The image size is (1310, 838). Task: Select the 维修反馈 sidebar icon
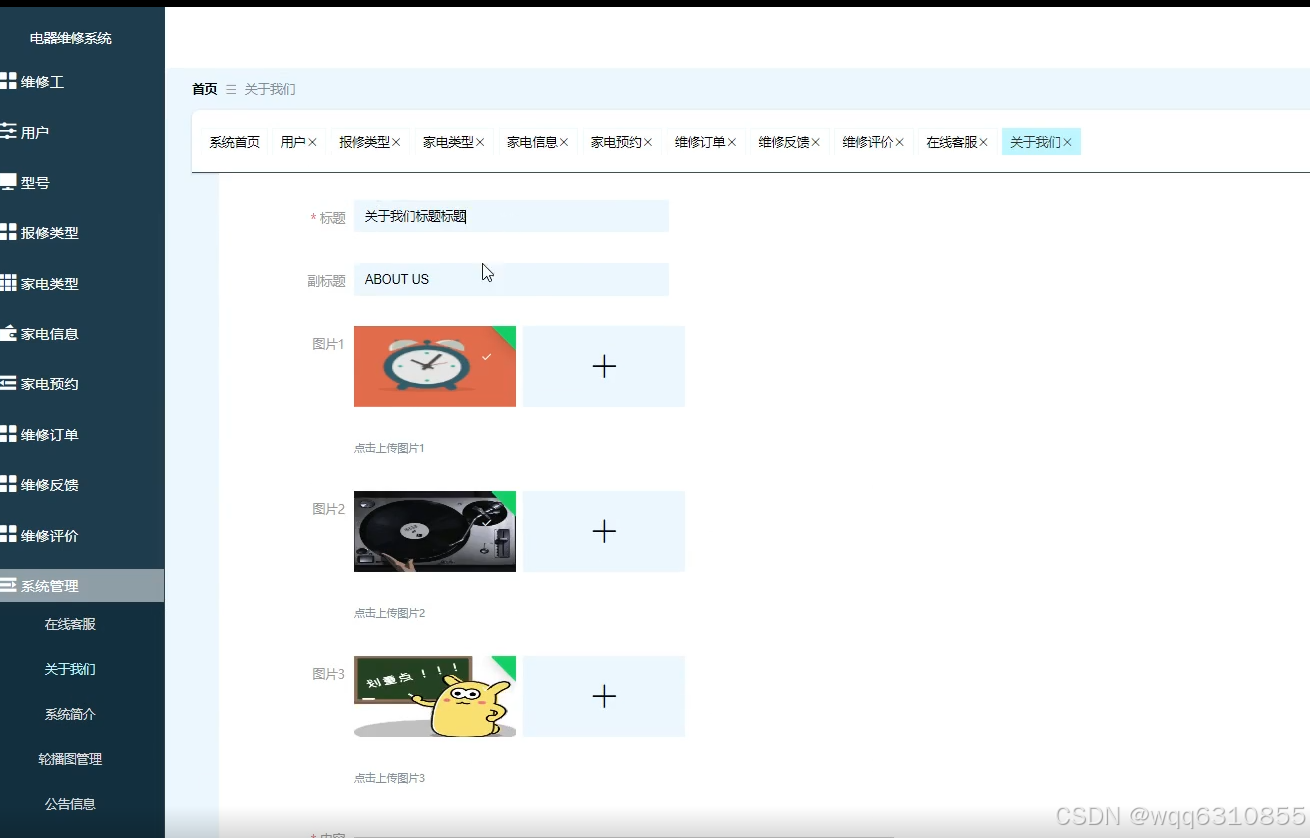tap(11, 484)
